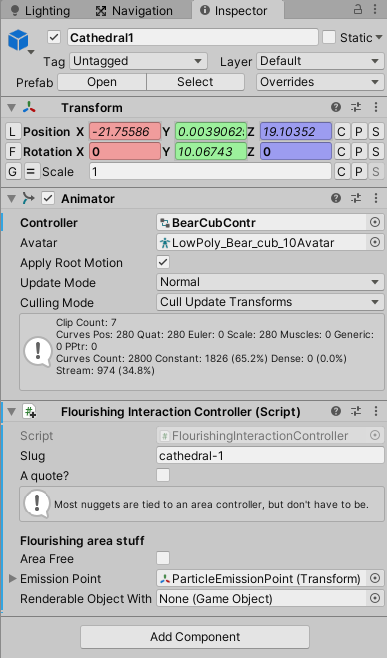Open the Static flags dropdown arrow

point(379,37)
